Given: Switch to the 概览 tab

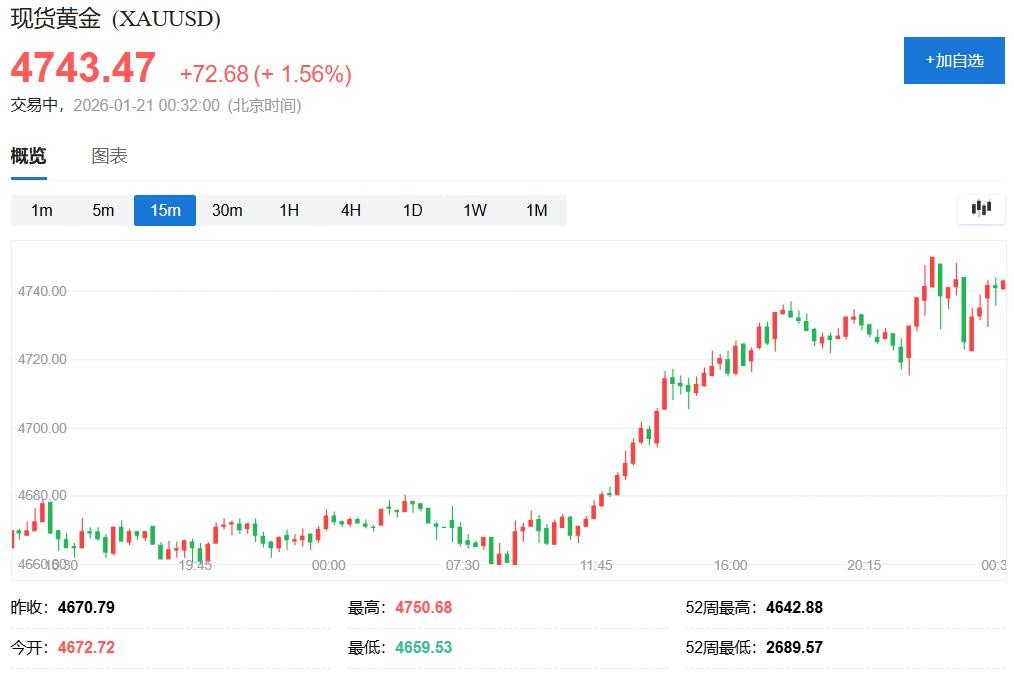Looking at the screenshot, I should click(x=28, y=156).
